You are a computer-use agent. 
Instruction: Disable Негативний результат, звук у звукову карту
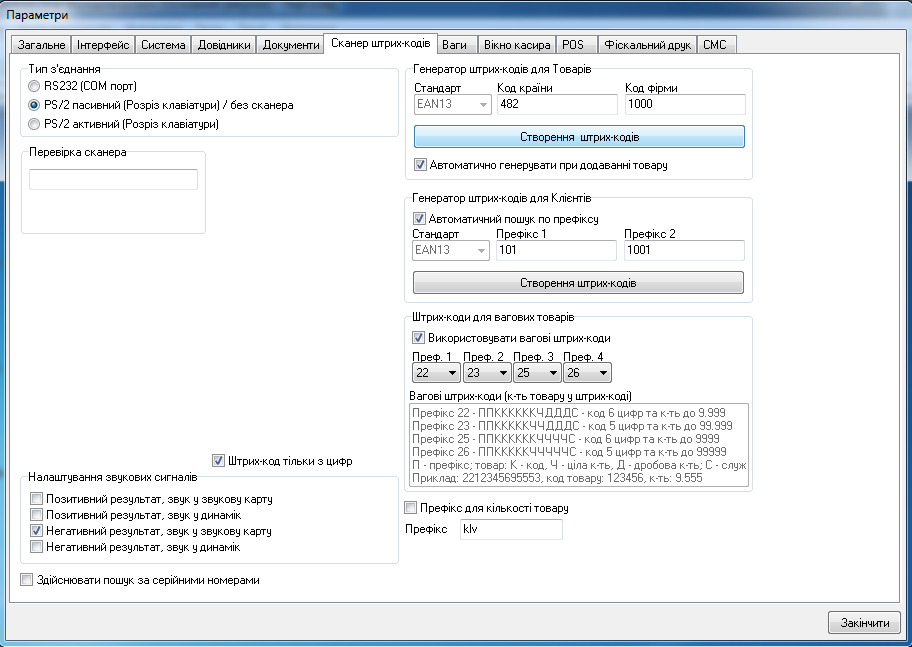coord(37,531)
